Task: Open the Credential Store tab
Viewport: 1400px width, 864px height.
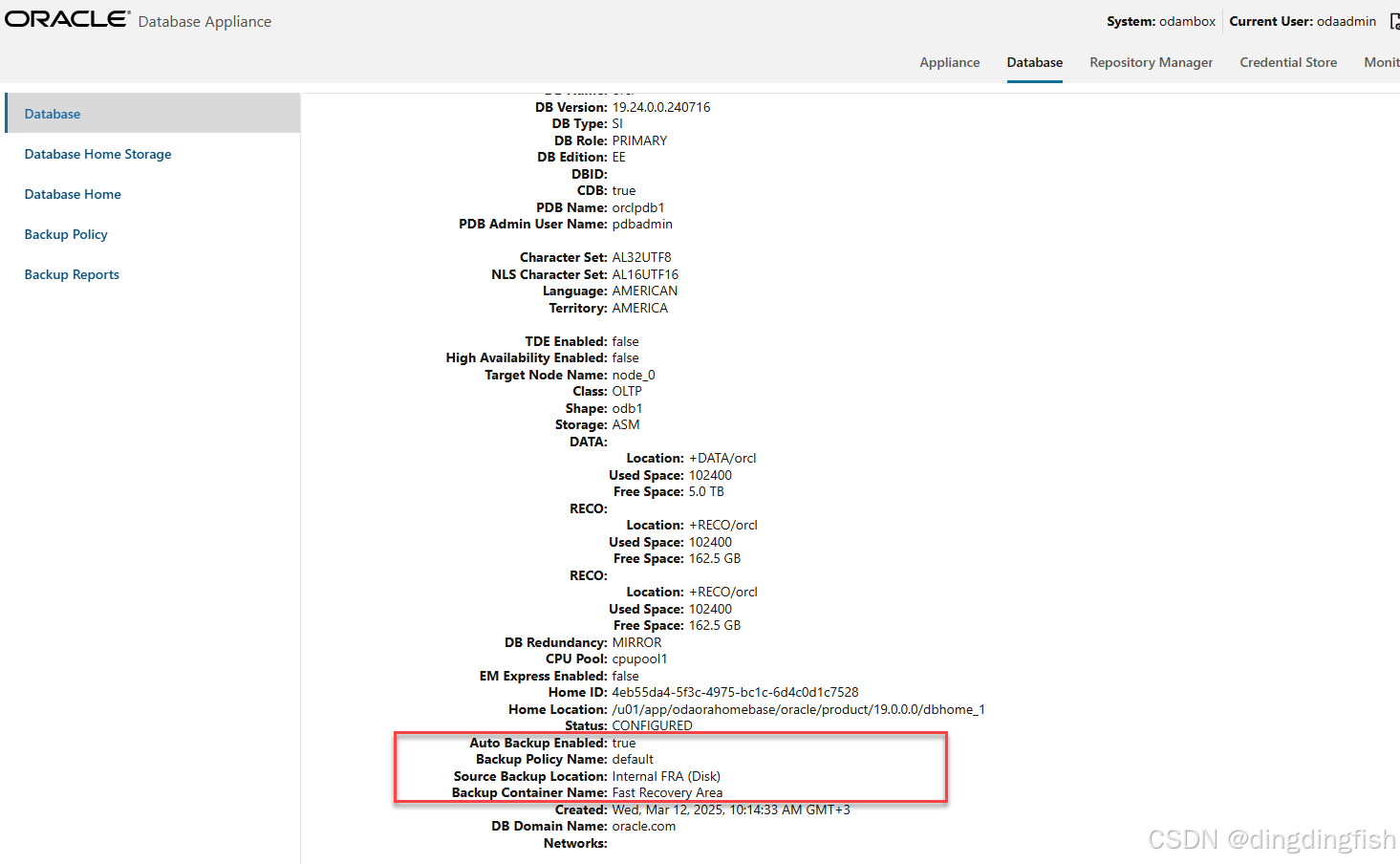Action: pos(1288,62)
